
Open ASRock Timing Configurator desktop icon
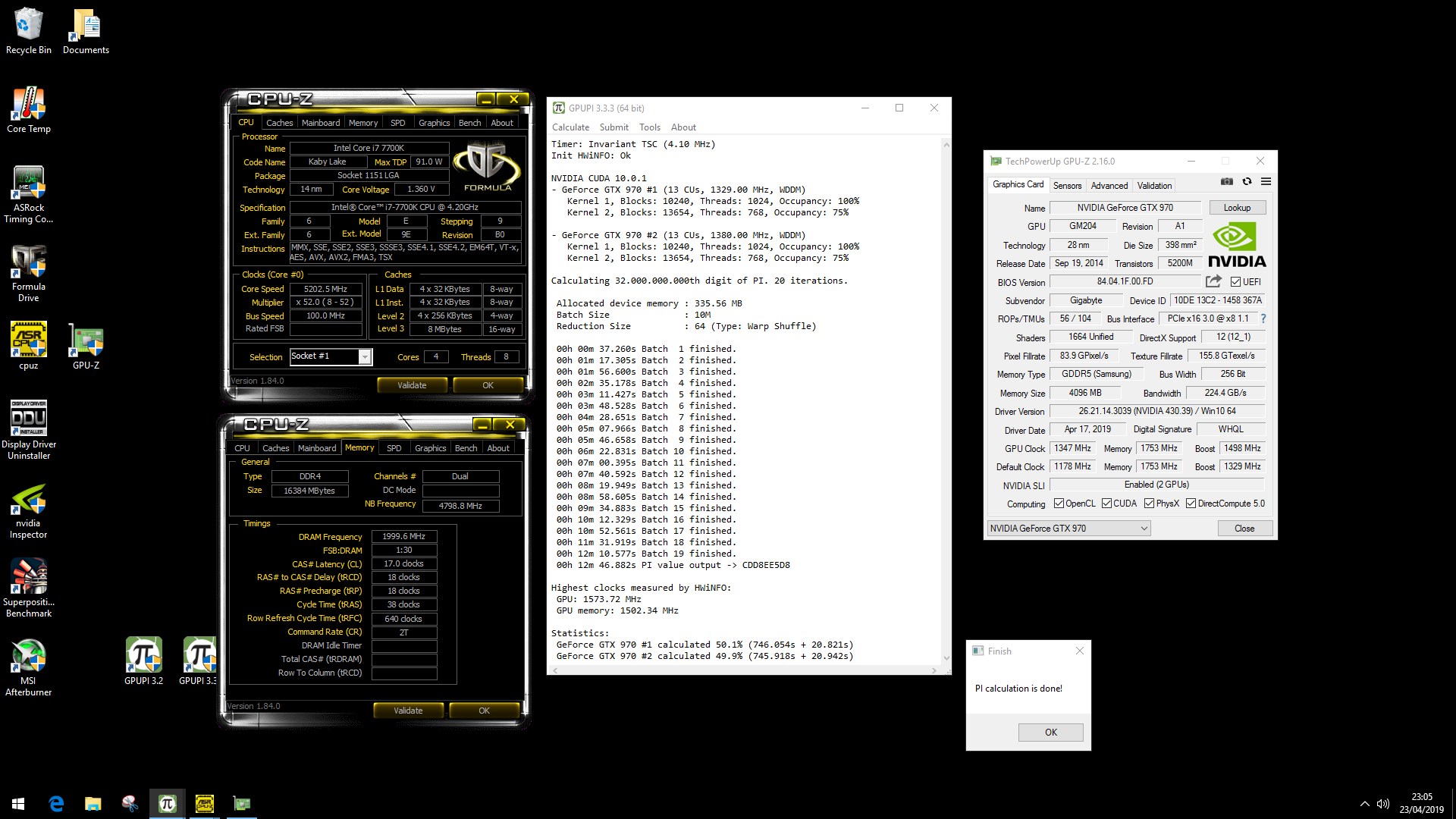[x=29, y=195]
